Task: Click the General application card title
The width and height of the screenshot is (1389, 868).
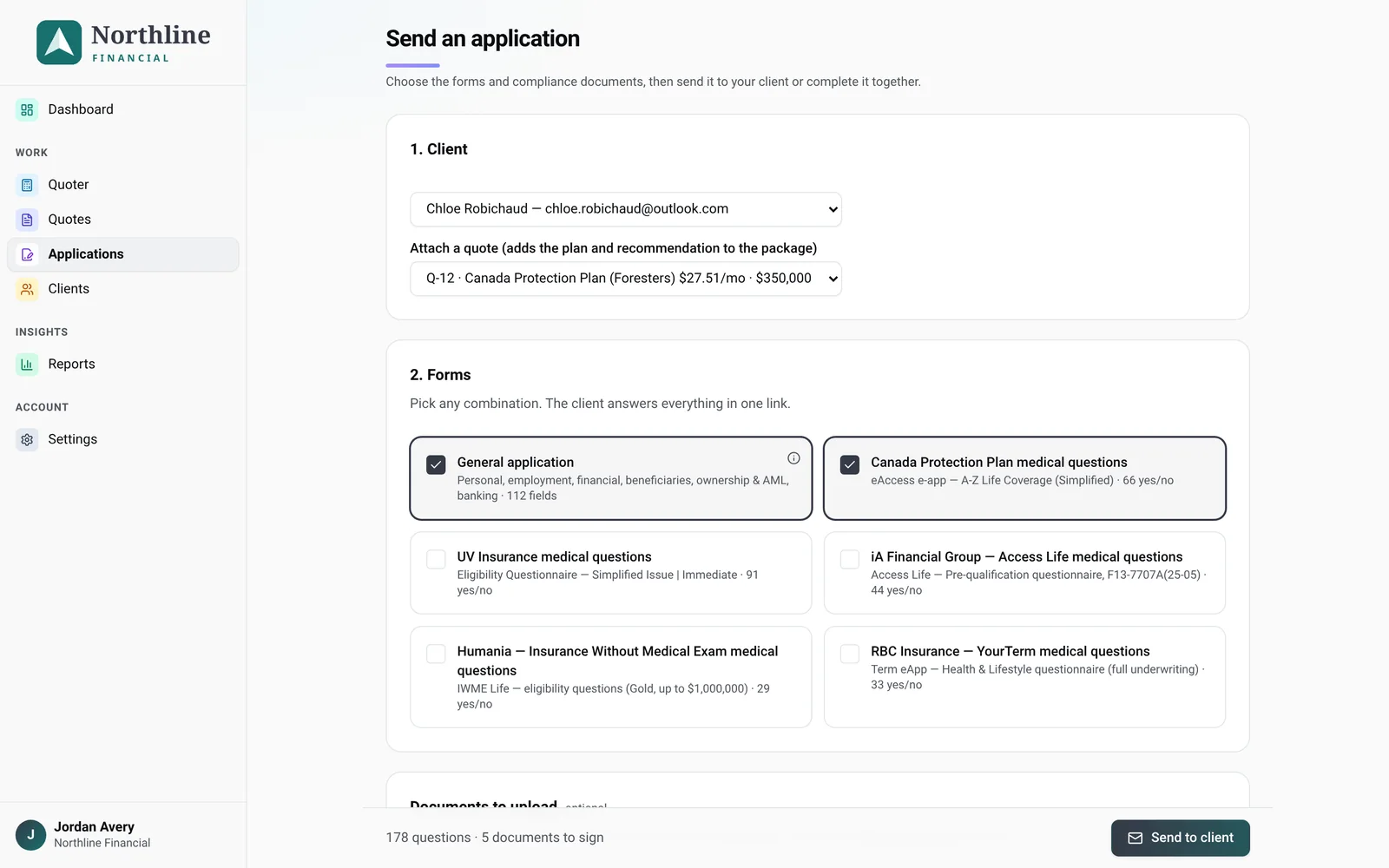Action: point(516,463)
